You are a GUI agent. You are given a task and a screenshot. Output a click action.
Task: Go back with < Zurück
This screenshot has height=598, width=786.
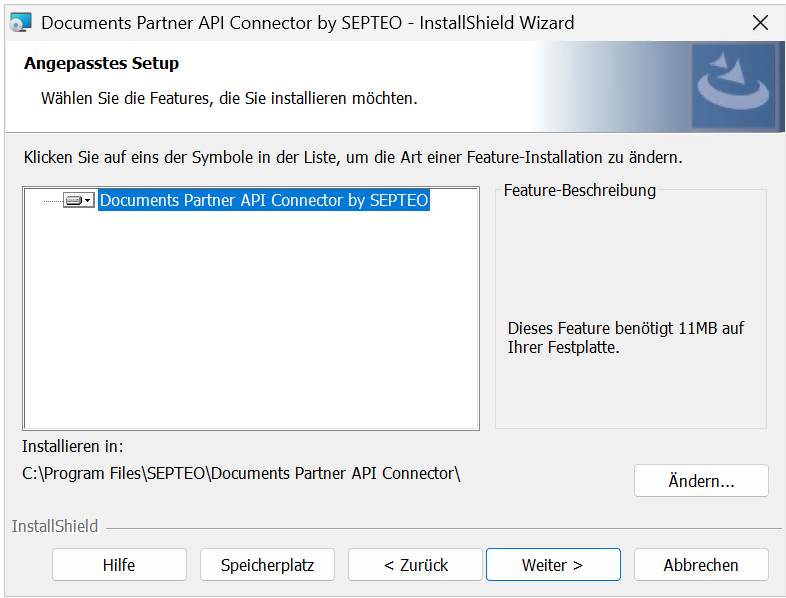(415, 565)
